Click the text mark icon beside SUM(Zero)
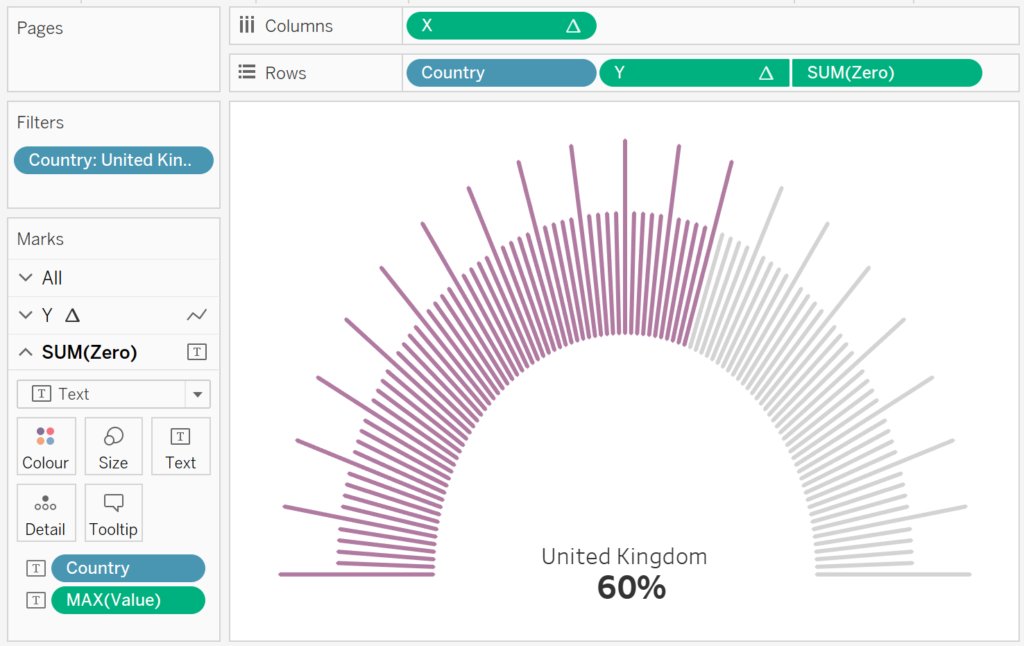The height and width of the screenshot is (646, 1024). [x=197, y=352]
